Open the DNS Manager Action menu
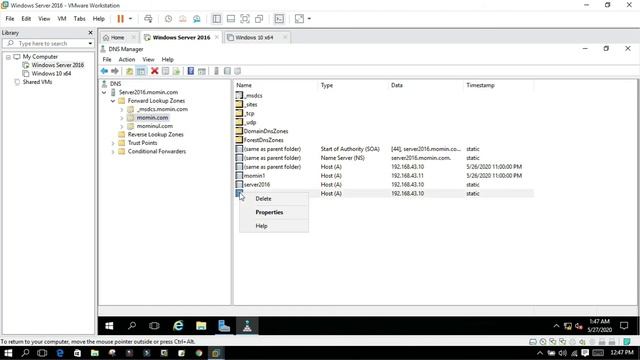Image resolution: width=640 pixels, height=360 pixels. (x=127, y=60)
